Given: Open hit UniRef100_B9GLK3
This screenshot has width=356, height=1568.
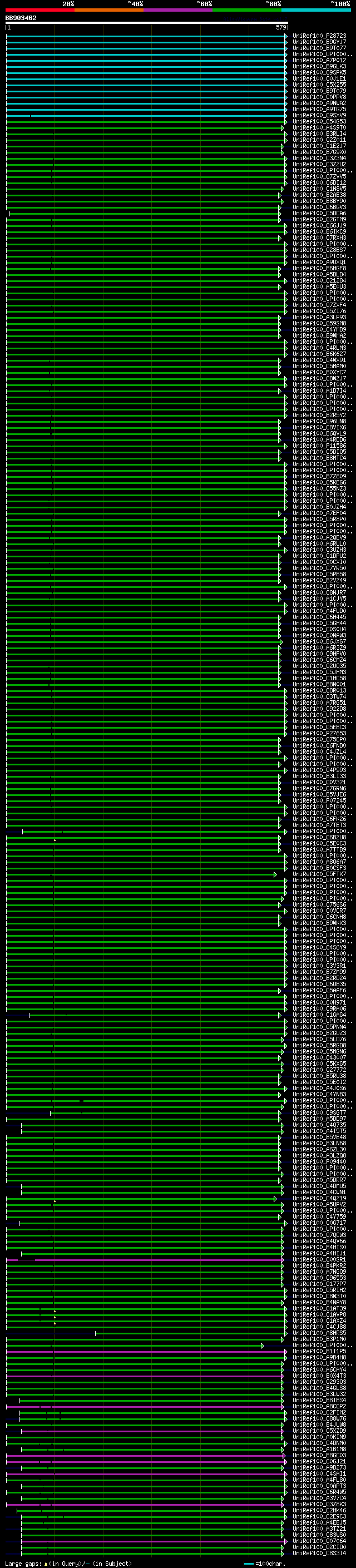Looking at the screenshot, I should 319,66.
